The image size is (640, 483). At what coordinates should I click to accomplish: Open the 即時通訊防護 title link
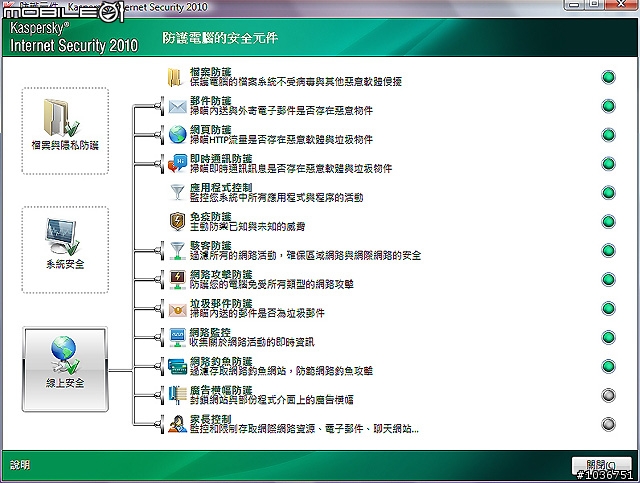pyautogui.click(x=221, y=159)
